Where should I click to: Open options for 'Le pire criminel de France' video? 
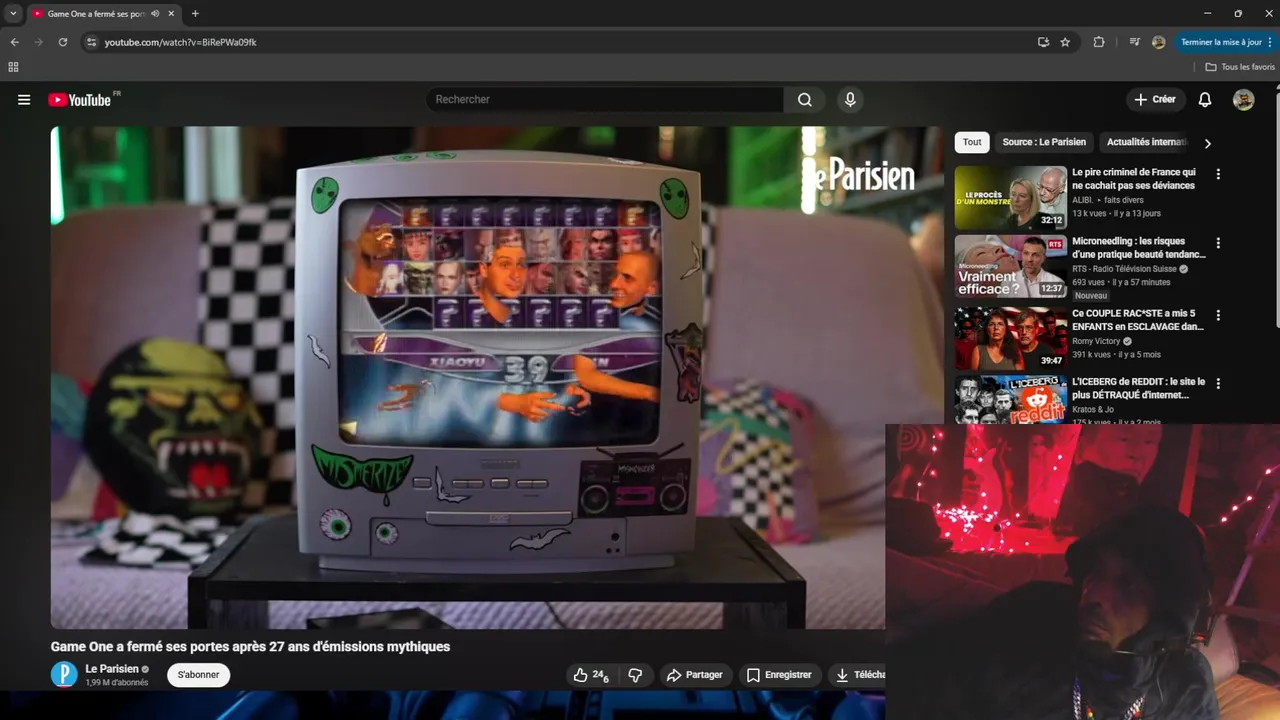point(1218,174)
